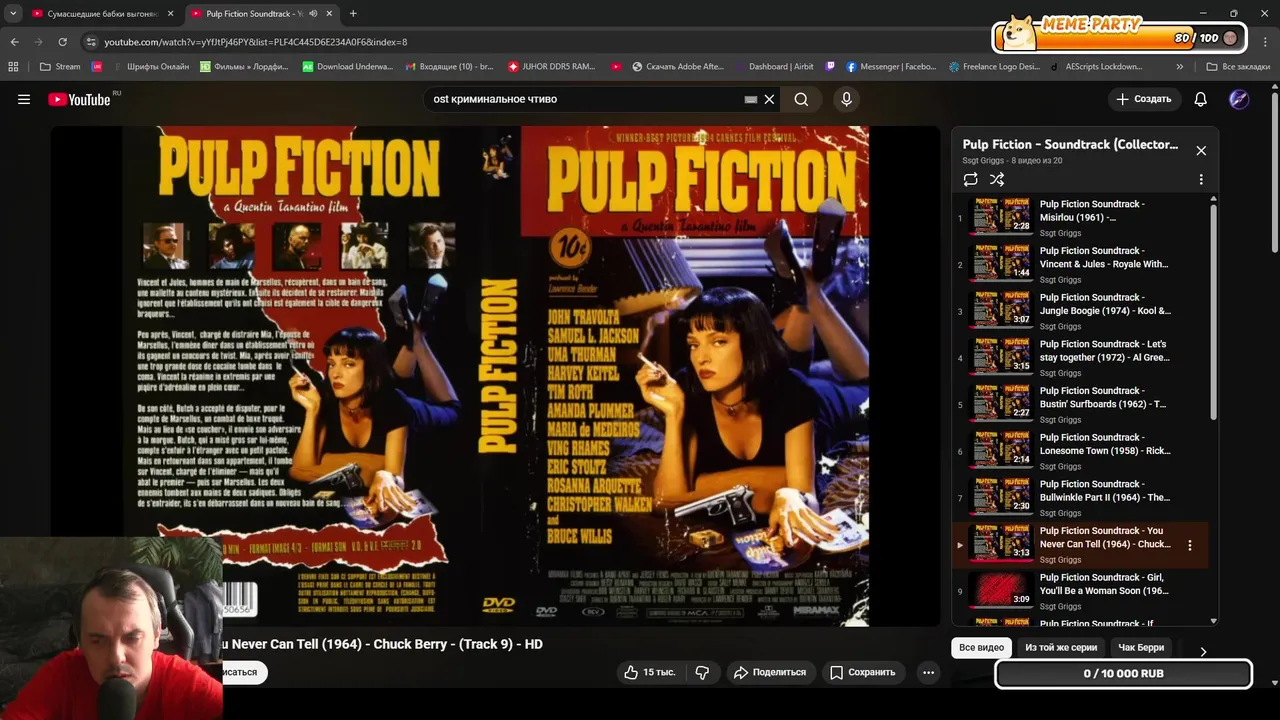Open more actions three-dot menu under video
The height and width of the screenshot is (720, 1280).
[x=928, y=672]
